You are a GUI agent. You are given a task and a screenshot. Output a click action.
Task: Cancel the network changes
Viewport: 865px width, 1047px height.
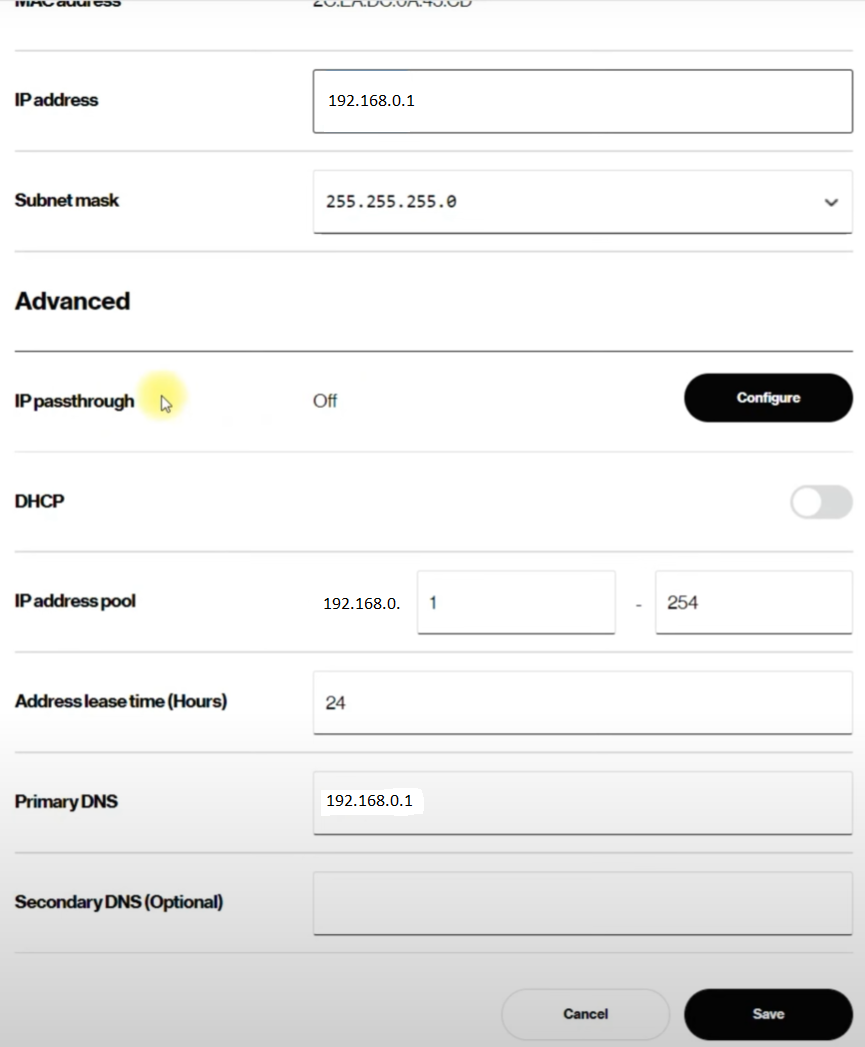585,1014
